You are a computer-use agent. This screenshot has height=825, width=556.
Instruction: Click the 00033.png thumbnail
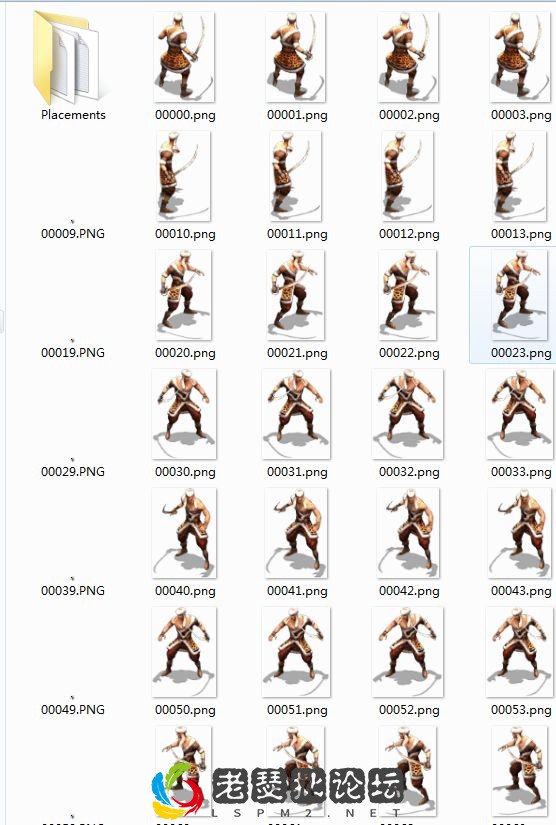pos(520,414)
